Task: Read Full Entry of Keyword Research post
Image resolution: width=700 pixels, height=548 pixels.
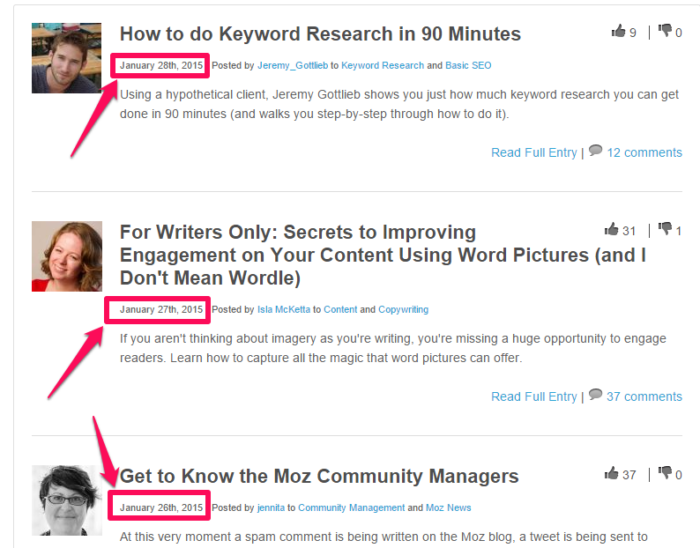Action: [x=534, y=153]
